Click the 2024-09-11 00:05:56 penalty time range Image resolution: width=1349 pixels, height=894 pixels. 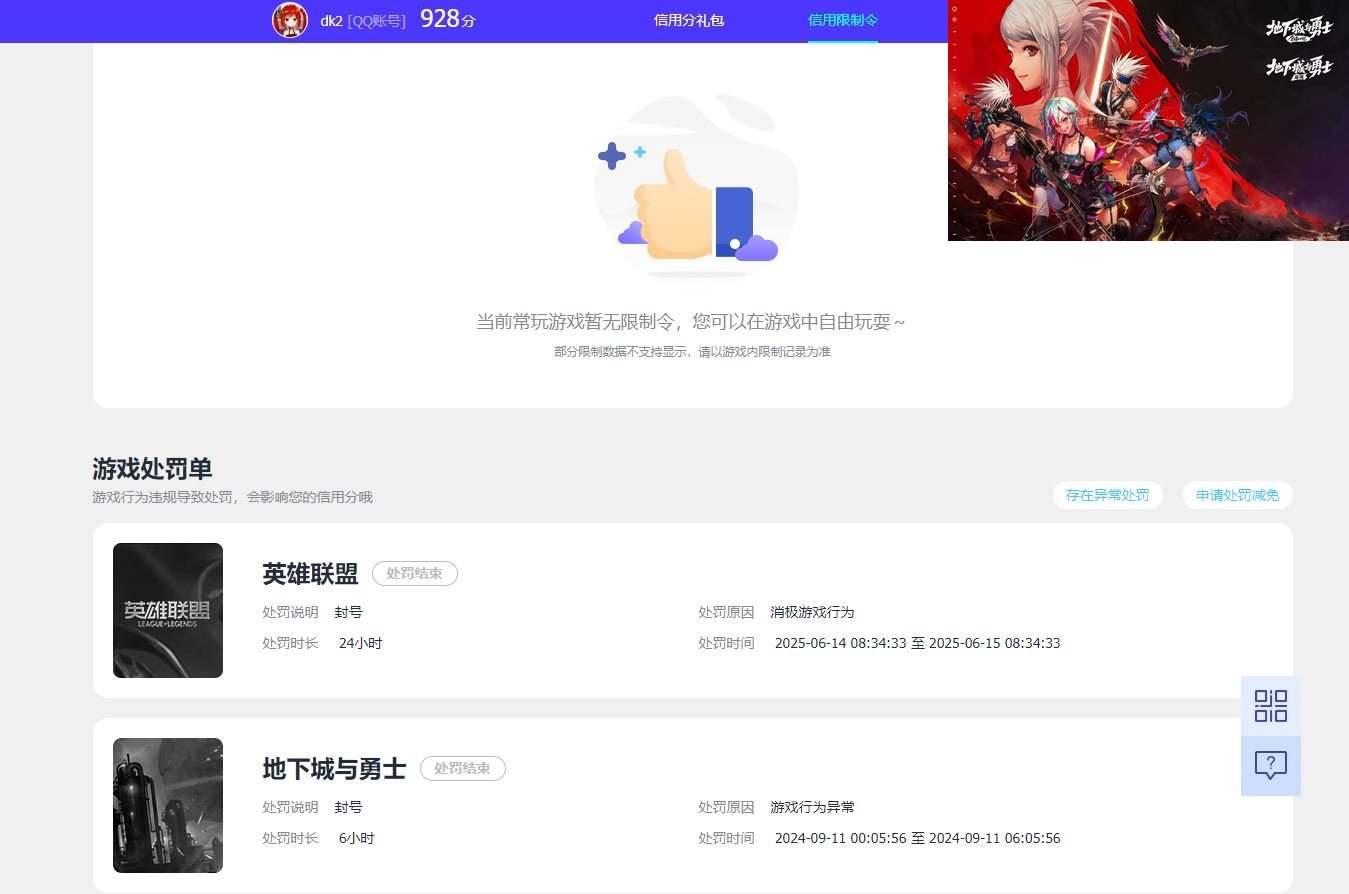tap(917, 838)
